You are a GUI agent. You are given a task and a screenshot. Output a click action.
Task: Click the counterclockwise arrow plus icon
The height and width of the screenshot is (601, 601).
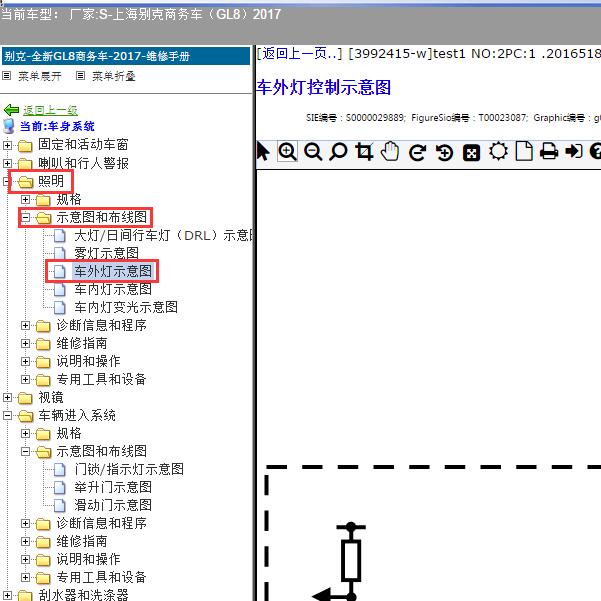(445, 153)
